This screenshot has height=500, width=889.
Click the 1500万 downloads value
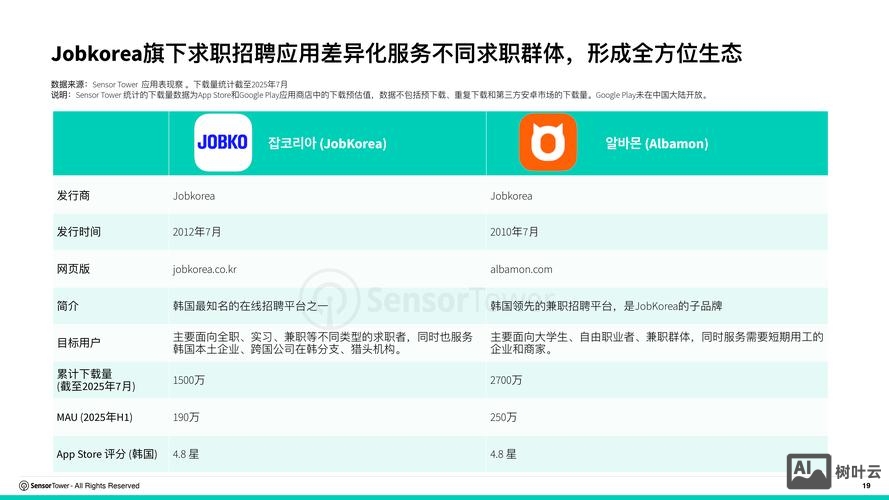(188, 380)
